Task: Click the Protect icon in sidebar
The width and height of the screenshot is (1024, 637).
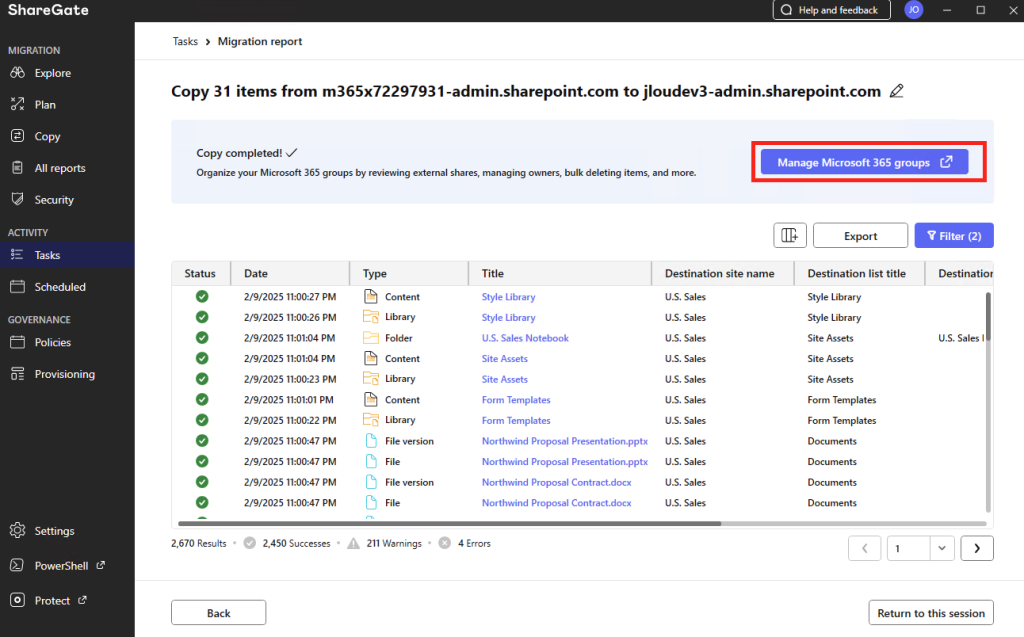Action: point(18,600)
